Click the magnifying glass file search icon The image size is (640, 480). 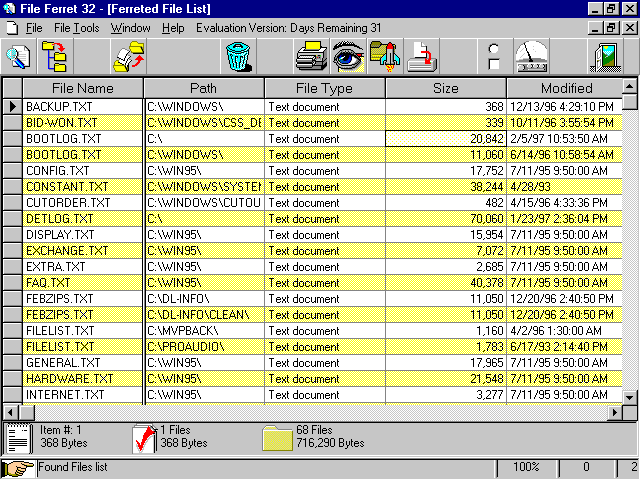[17, 56]
